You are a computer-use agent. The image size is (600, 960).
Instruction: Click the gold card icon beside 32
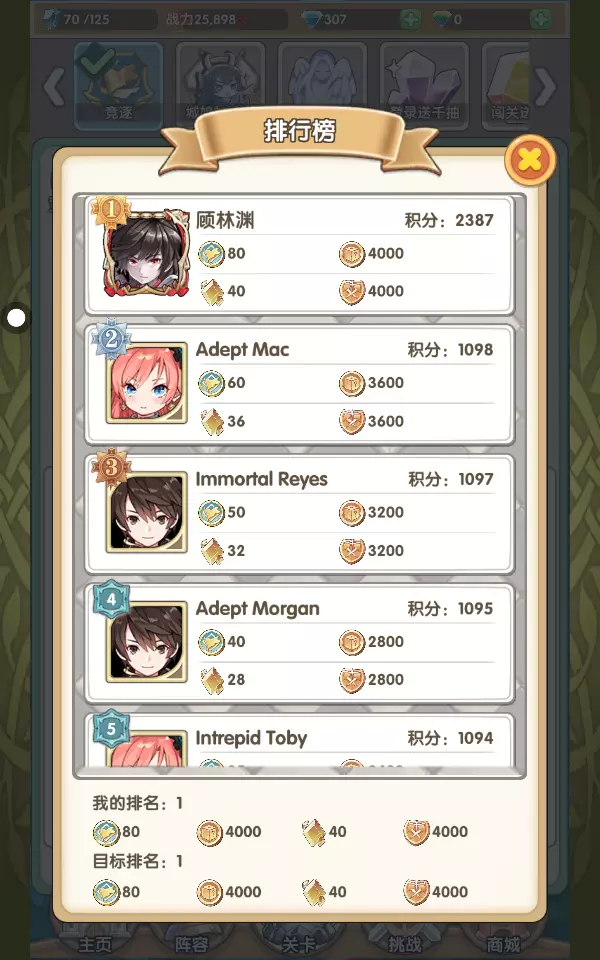tap(212, 550)
